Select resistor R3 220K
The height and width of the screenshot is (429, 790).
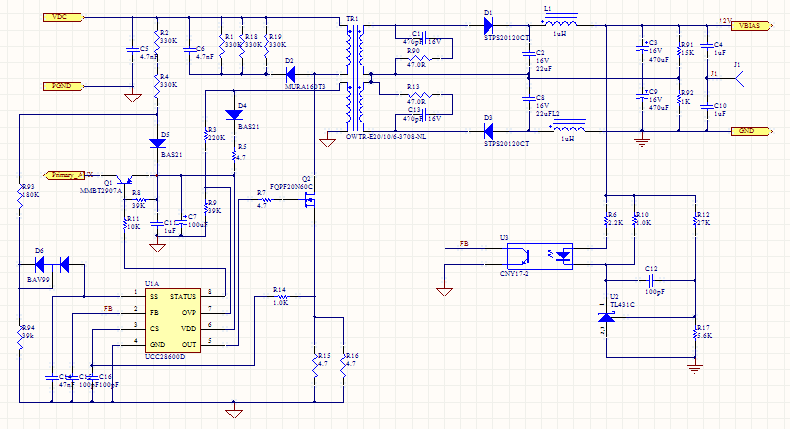click(x=206, y=134)
